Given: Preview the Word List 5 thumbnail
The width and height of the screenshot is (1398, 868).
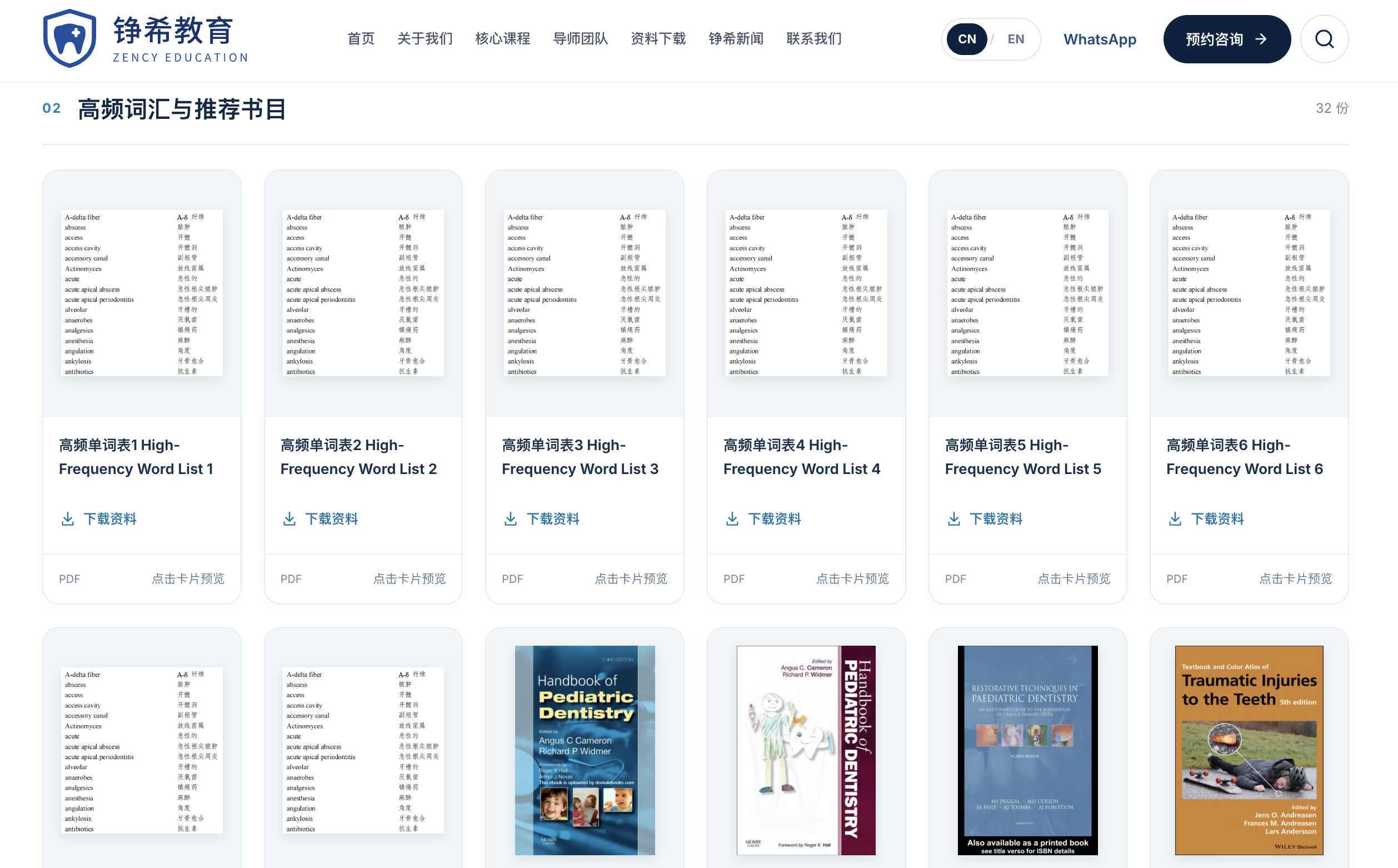Looking at the screenshot, I should [x=1027, y=293].
